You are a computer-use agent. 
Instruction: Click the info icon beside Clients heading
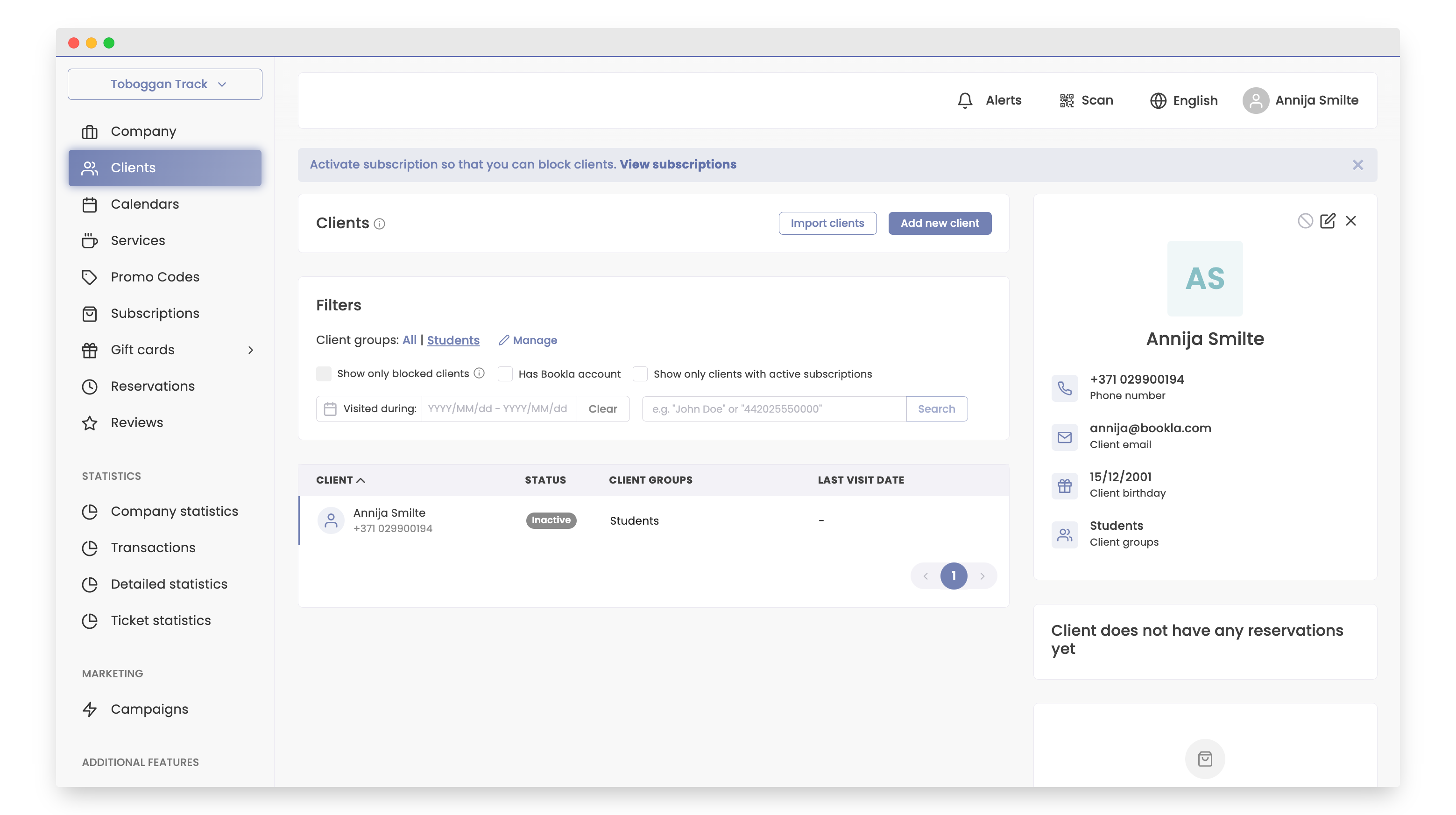(380, 224)
